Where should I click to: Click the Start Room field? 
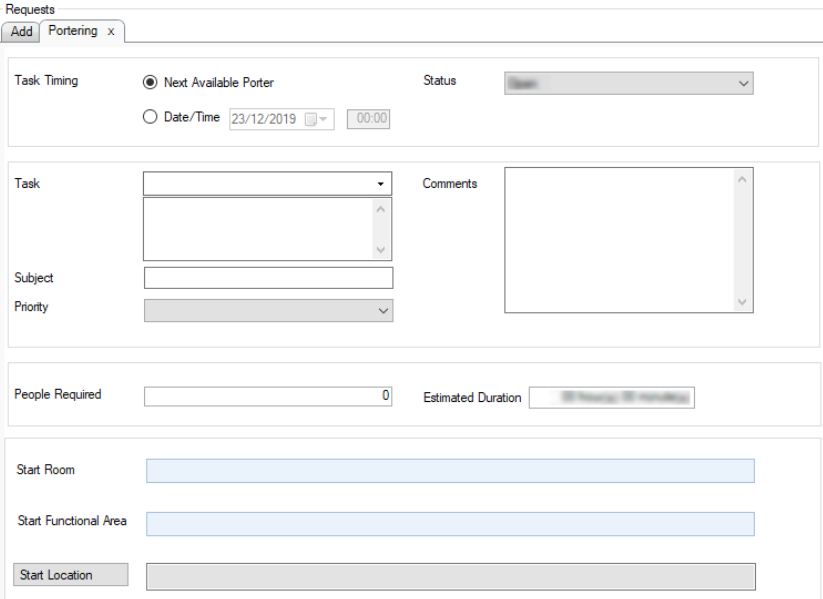click(450, 471)
